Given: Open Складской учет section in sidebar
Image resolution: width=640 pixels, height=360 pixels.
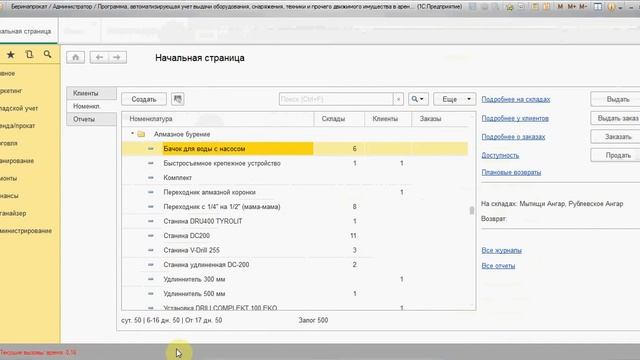Looking at the screenshot, I should coord(19,108).
